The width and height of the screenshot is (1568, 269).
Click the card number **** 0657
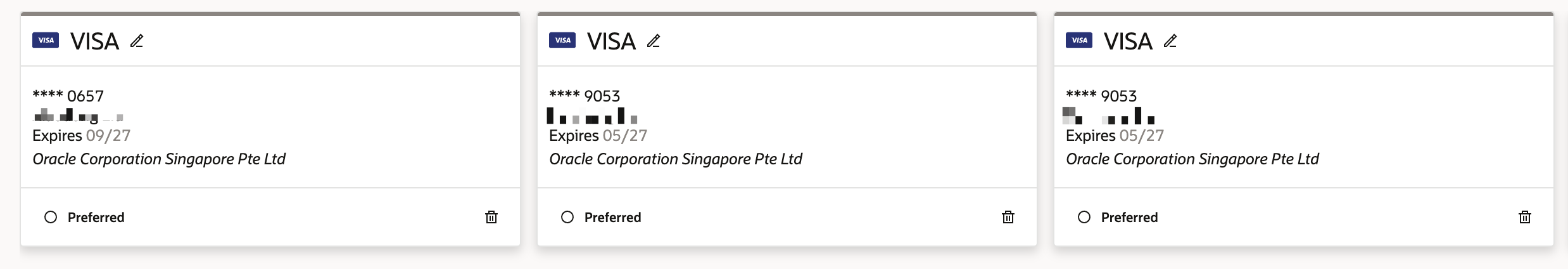pyautogui.click(x=68, y=96)
